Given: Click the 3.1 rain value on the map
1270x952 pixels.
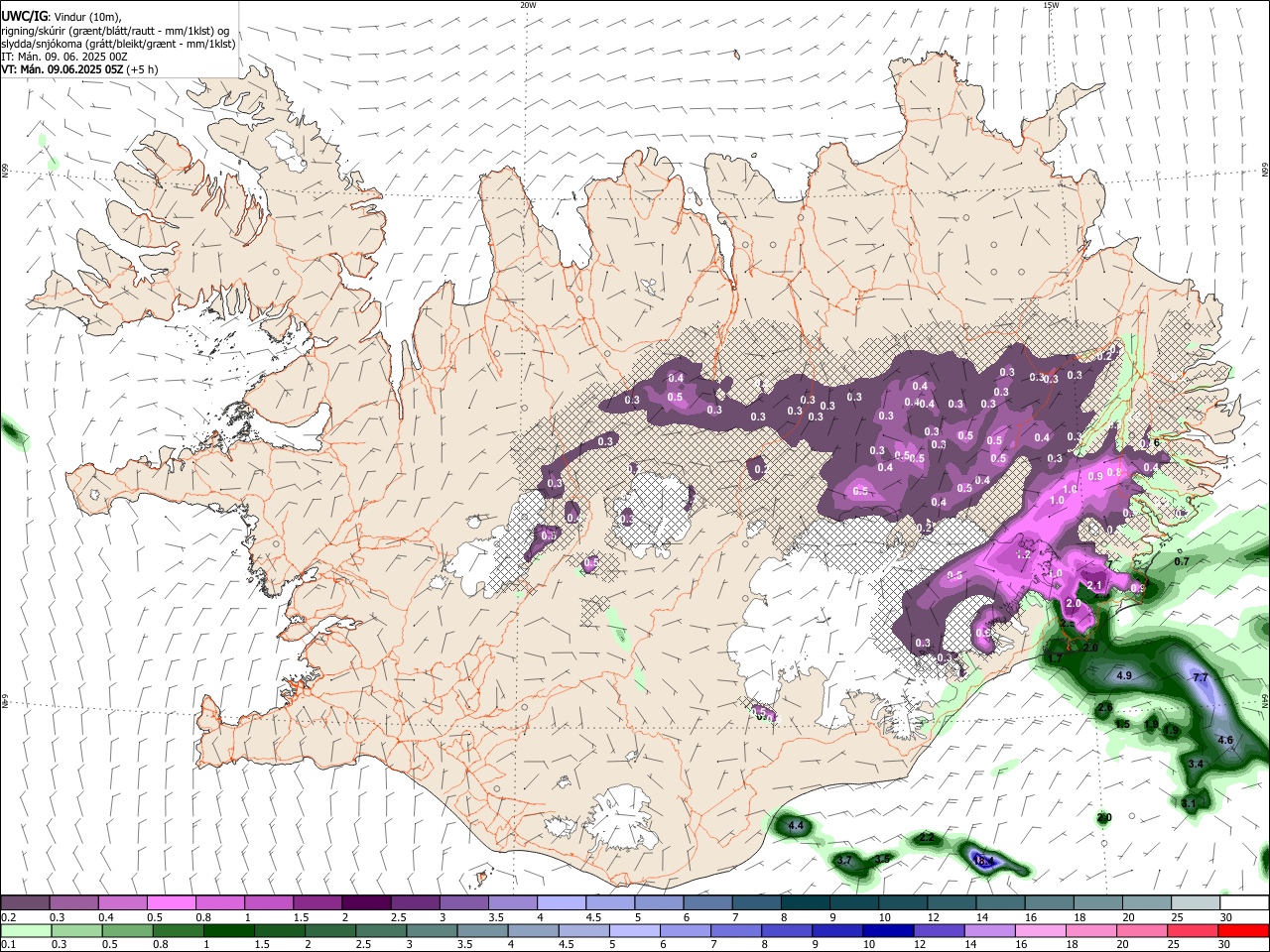Looking at the screenshot, I should pos(1189,802).
